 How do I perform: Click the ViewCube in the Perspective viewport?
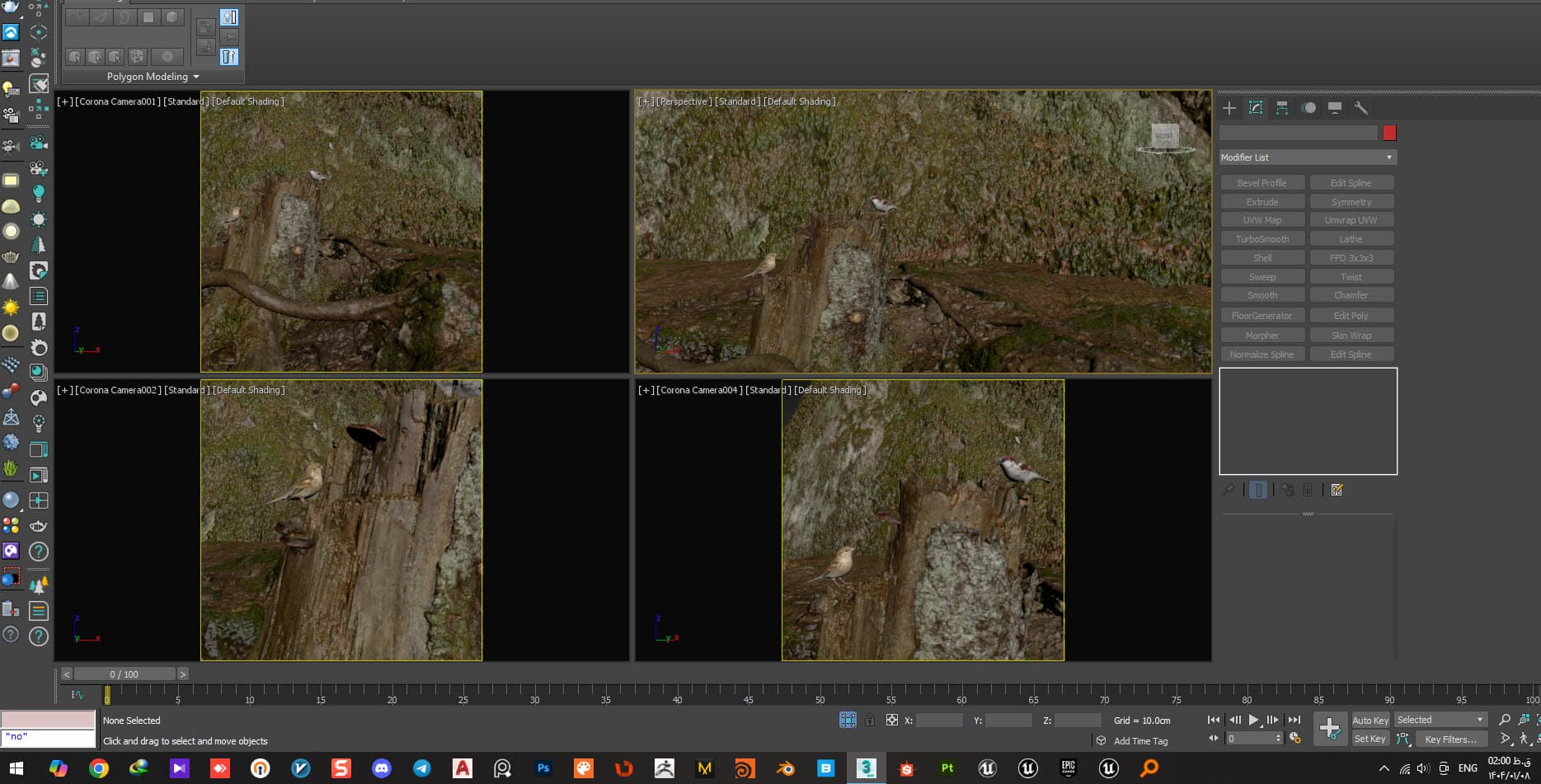(1164, 137)
